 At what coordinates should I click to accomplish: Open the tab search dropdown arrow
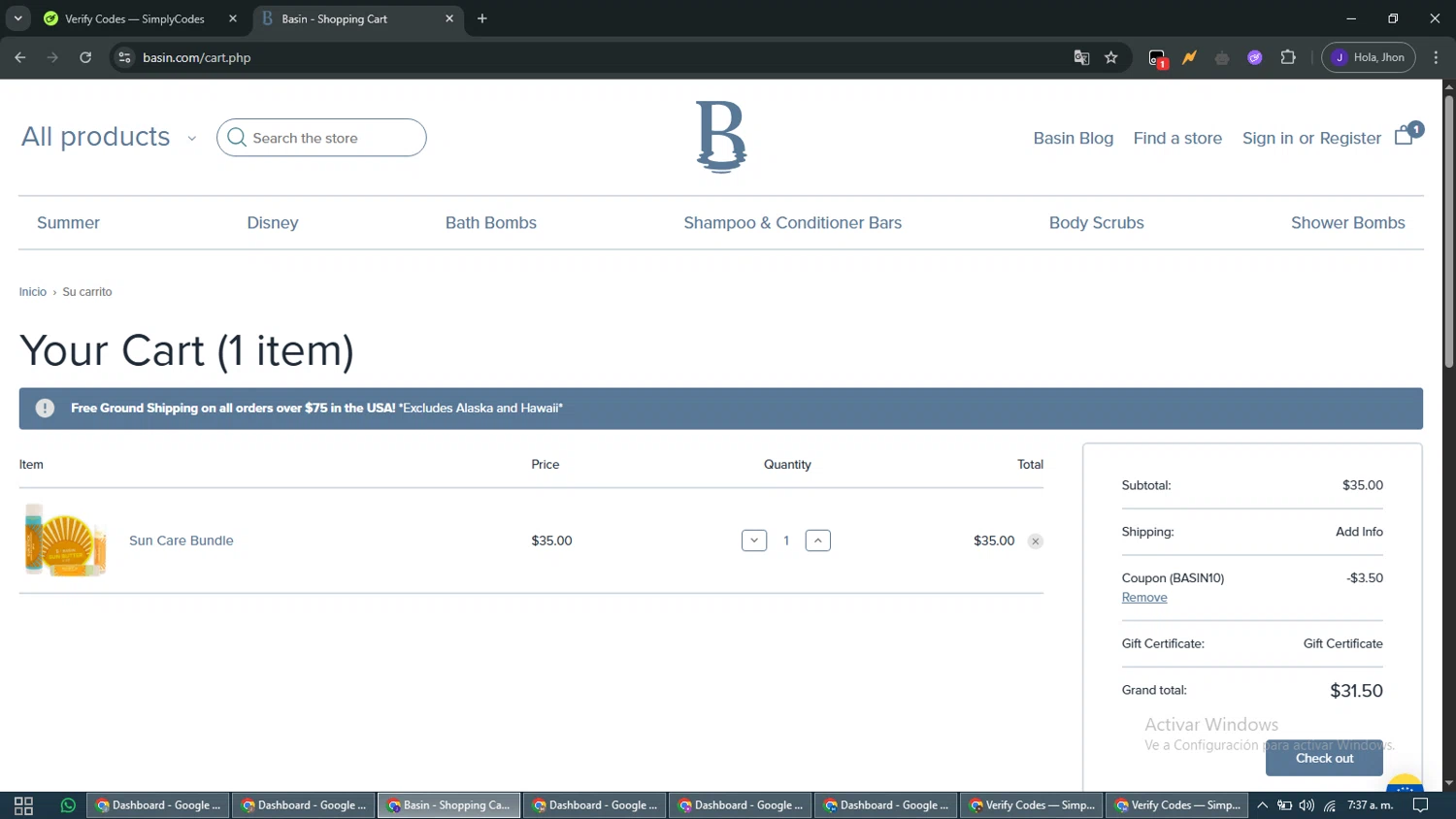(x=17, y=18)
